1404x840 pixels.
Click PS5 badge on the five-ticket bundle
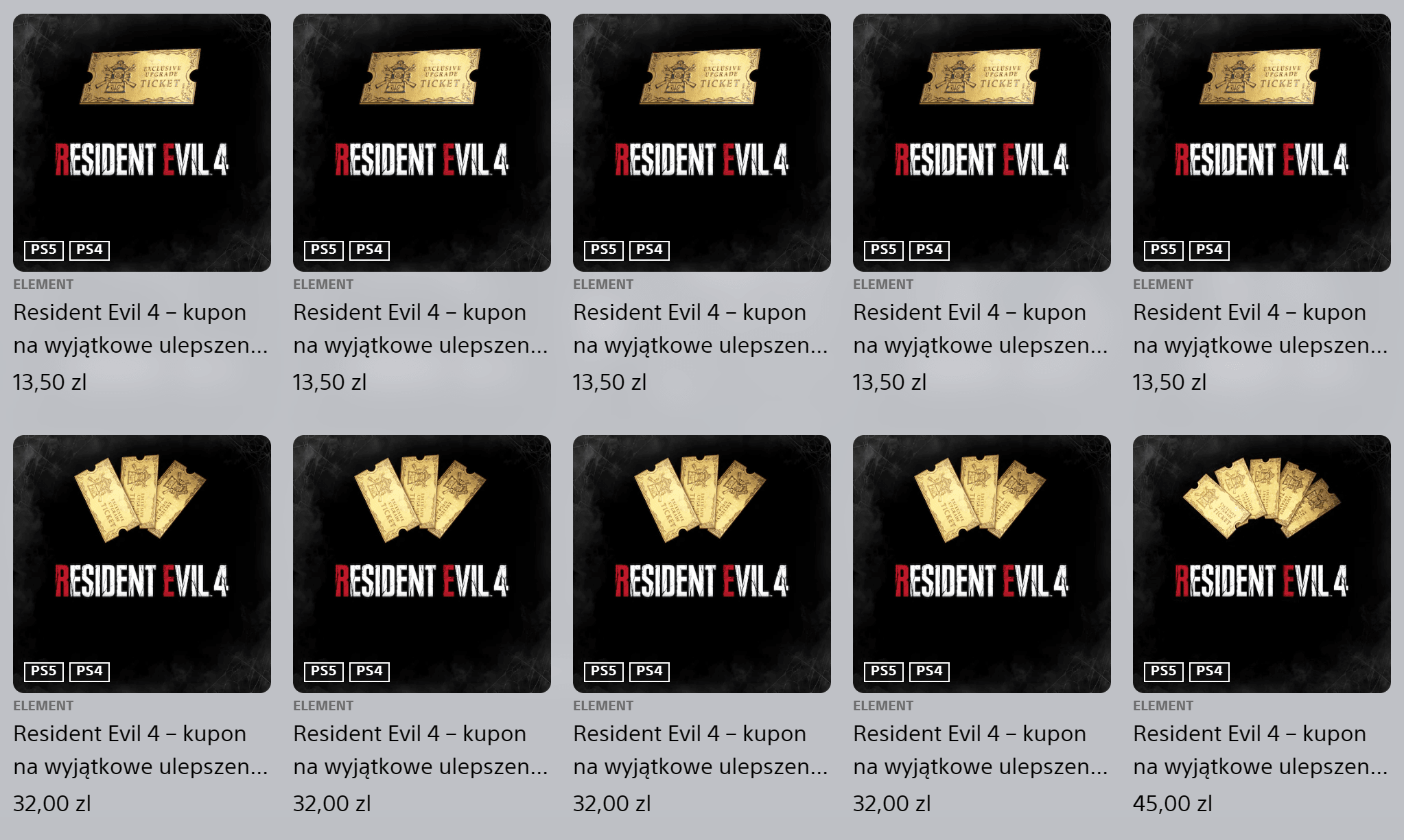1163,671
